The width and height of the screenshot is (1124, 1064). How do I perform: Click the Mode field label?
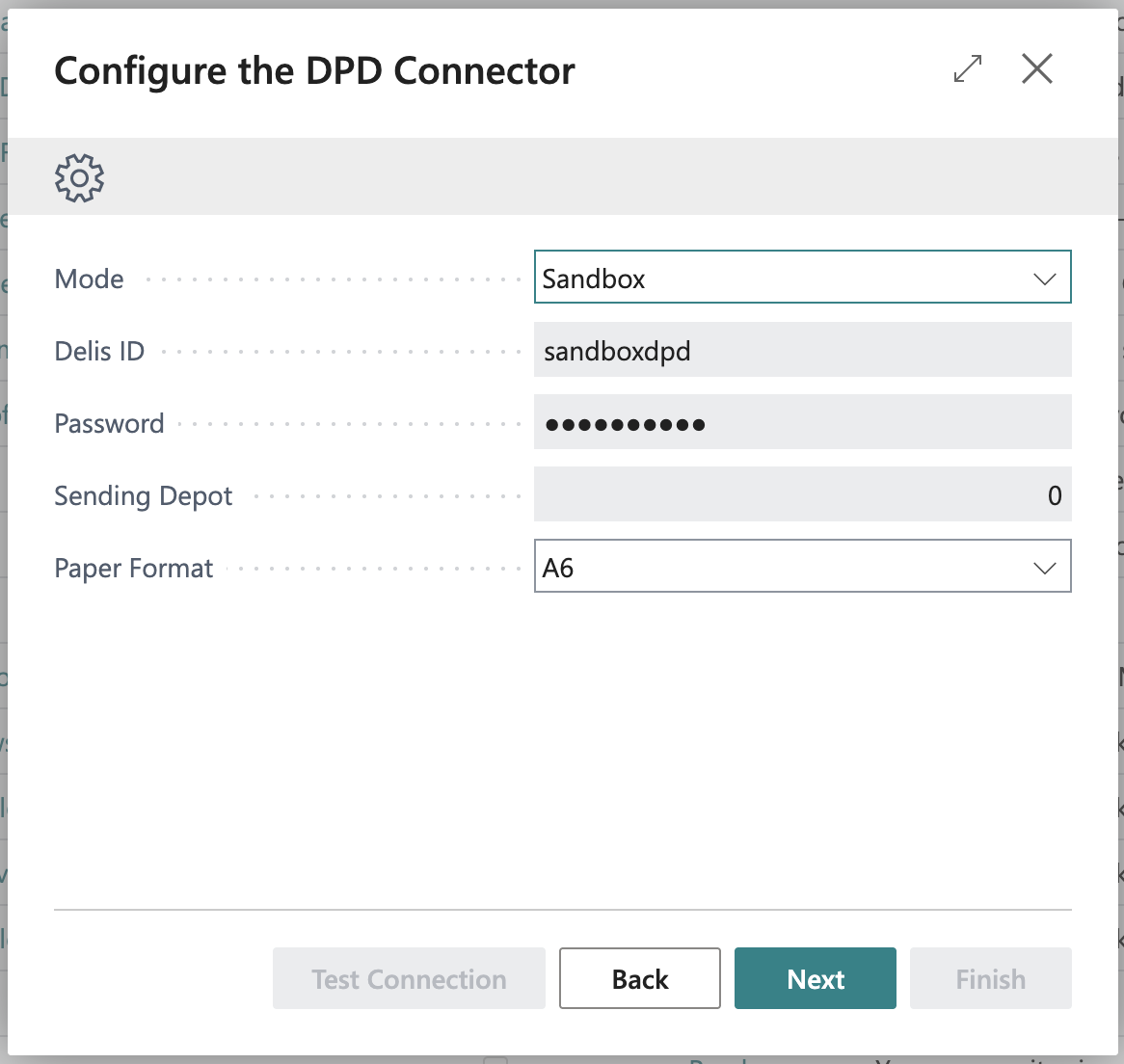point(90,279)
